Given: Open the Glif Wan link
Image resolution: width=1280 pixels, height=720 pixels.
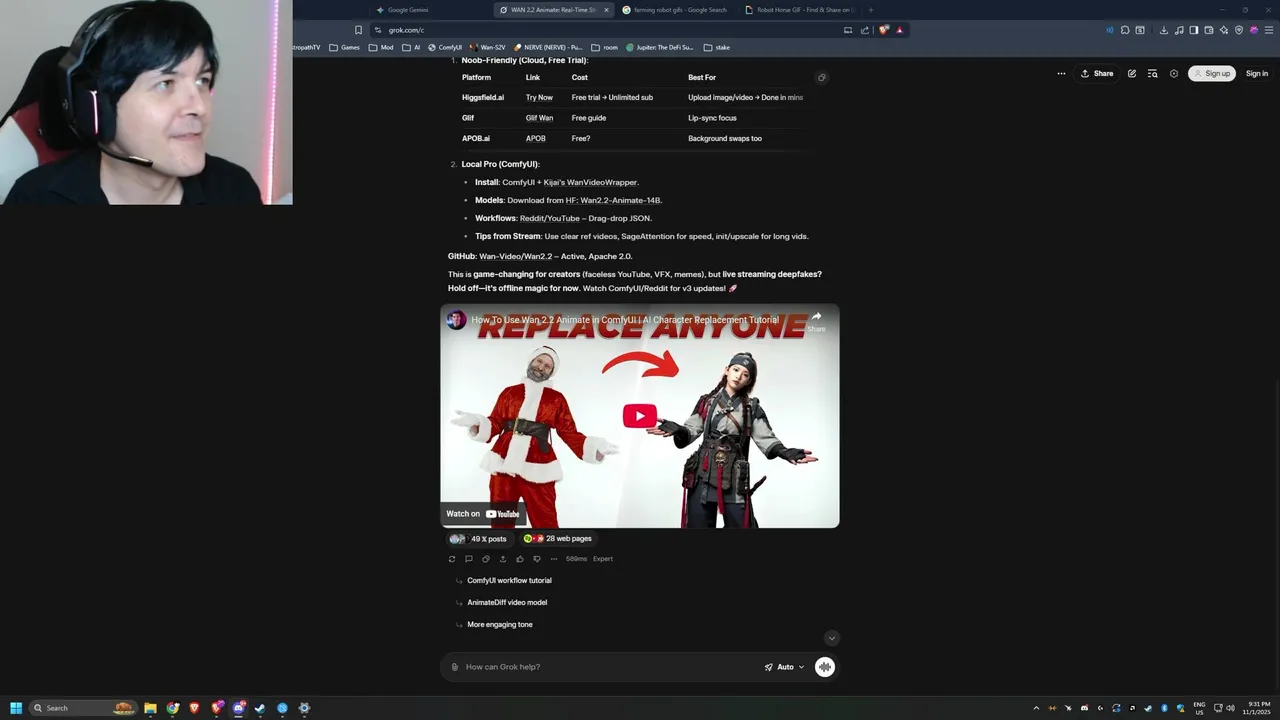Looking at the screenshot, I should 539,118.
